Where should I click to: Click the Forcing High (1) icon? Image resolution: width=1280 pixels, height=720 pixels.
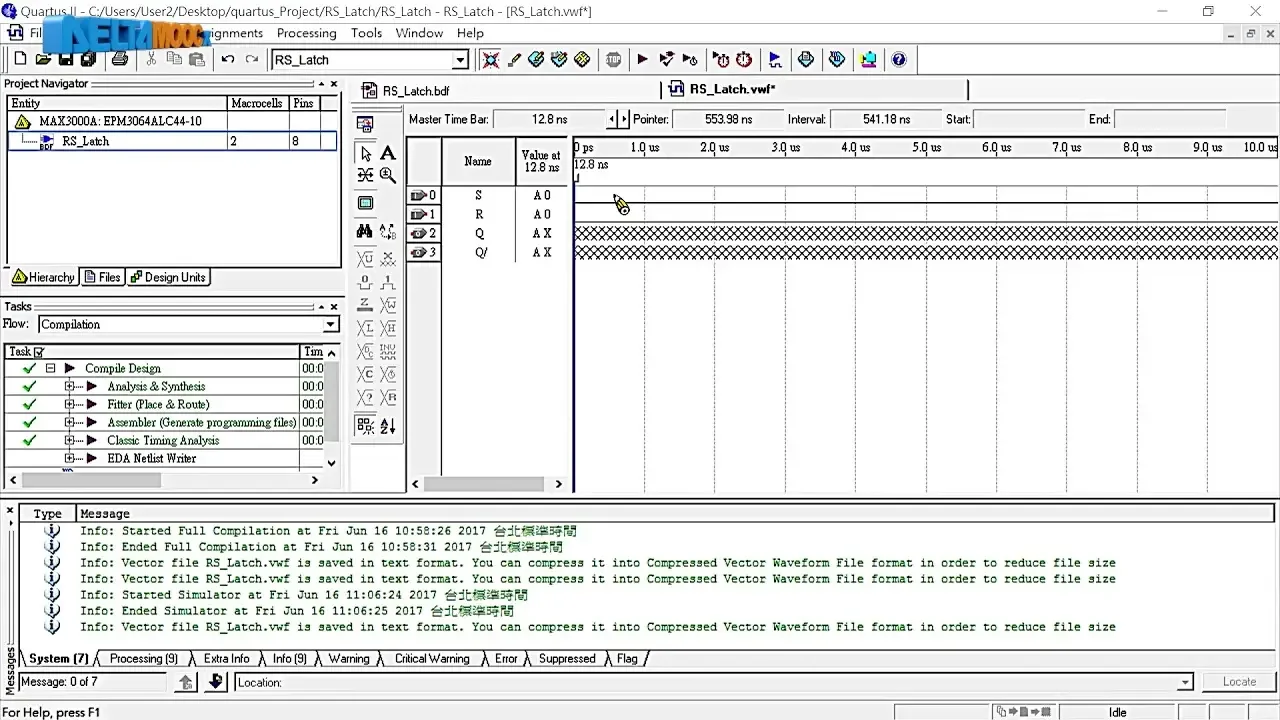(388, 282)
